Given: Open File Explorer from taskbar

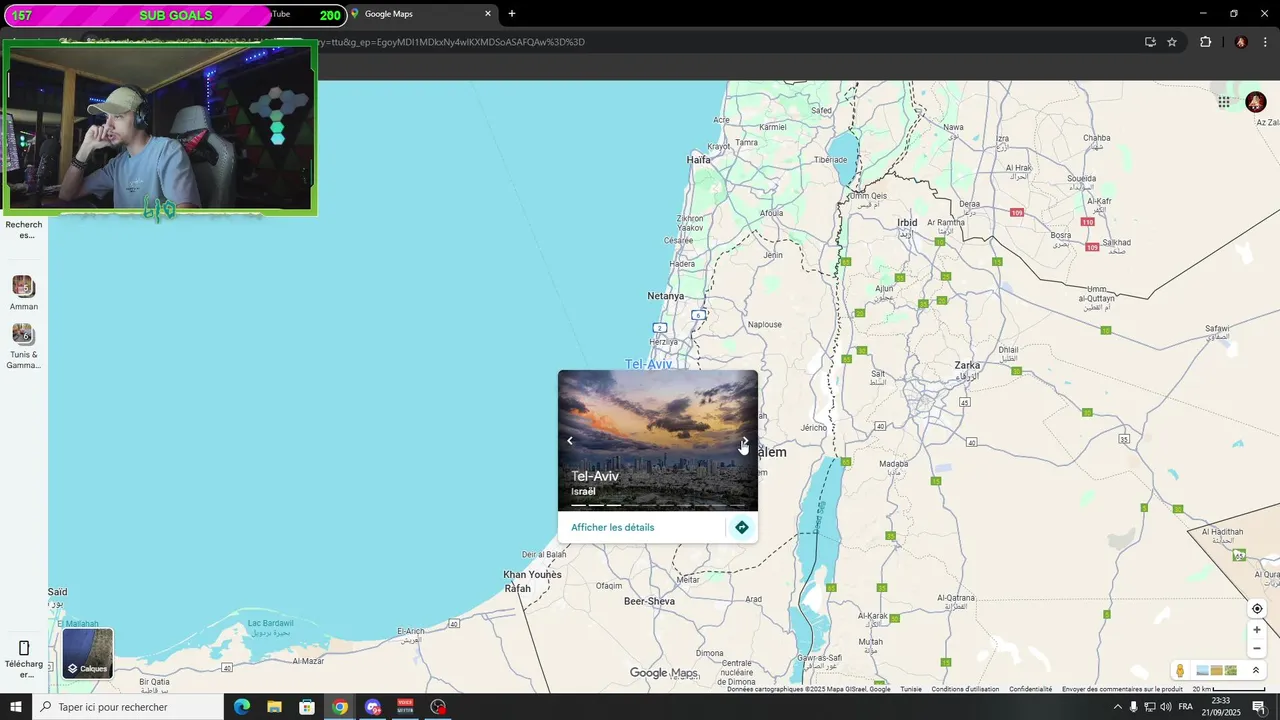Looking at the screenshot, I should pos(274,707).
